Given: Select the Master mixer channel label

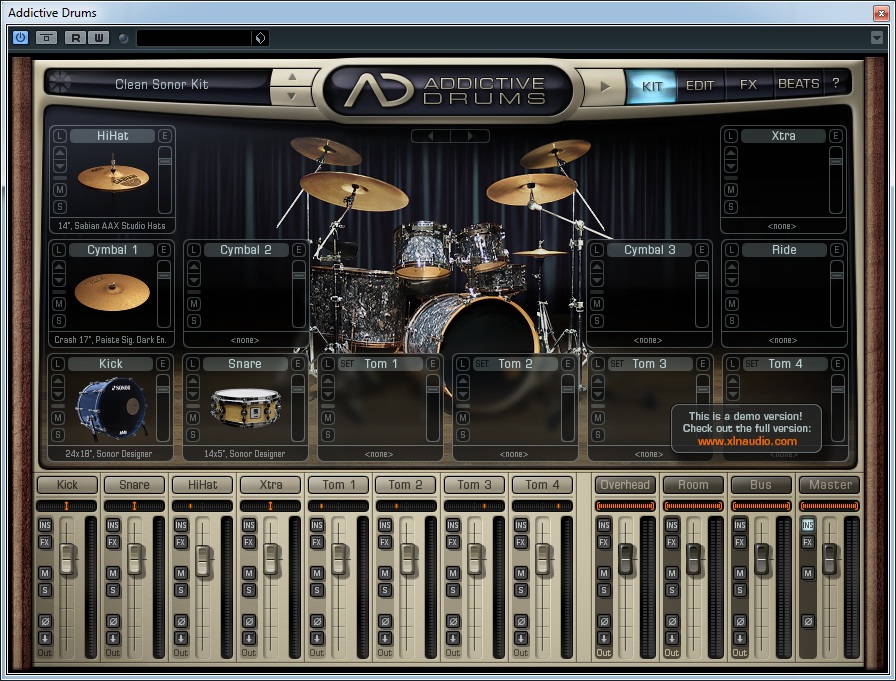Looking at the screenshot, I should 830,485.
